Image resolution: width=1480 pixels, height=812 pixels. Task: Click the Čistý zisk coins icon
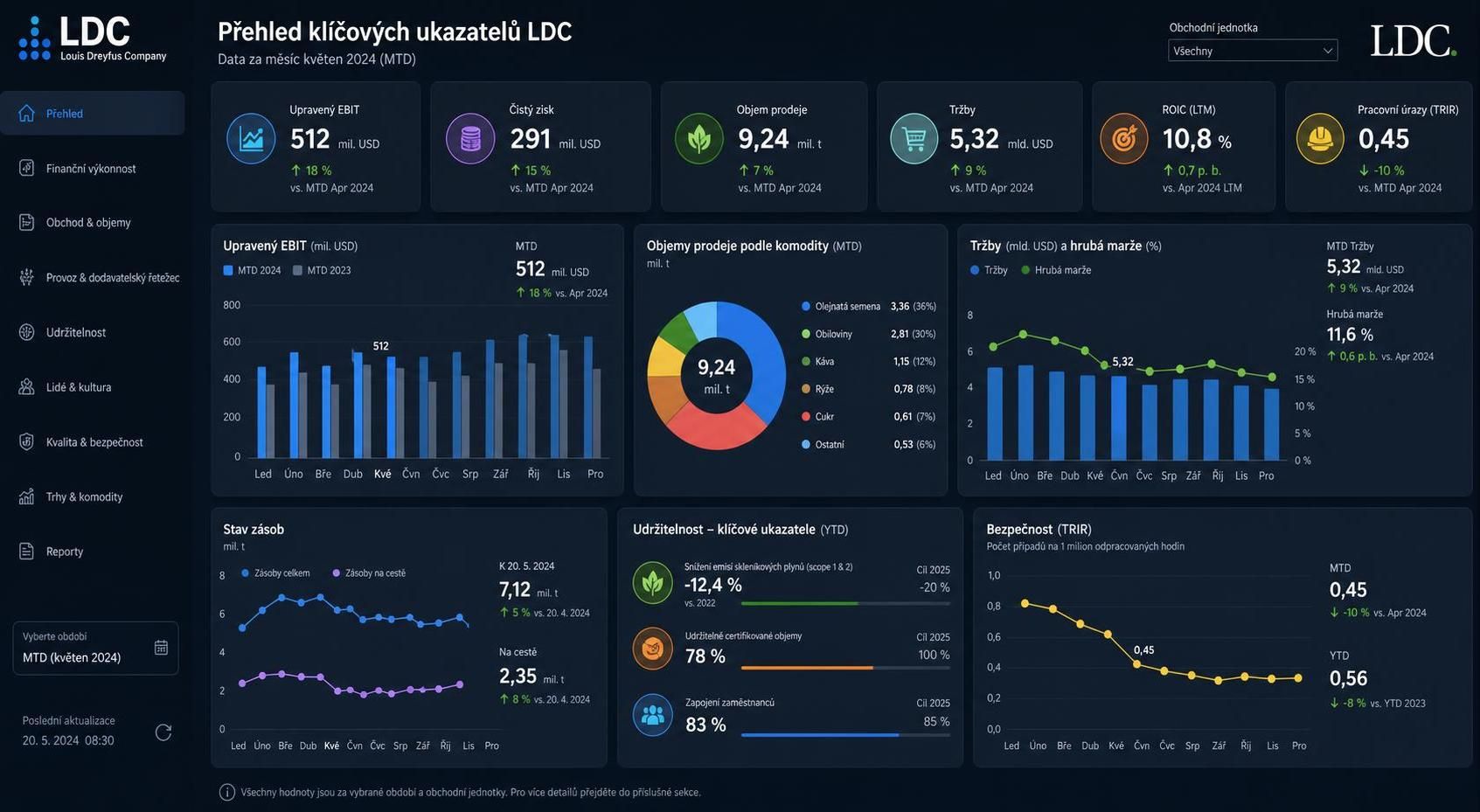pyautogui.click(x=470, y=139)
